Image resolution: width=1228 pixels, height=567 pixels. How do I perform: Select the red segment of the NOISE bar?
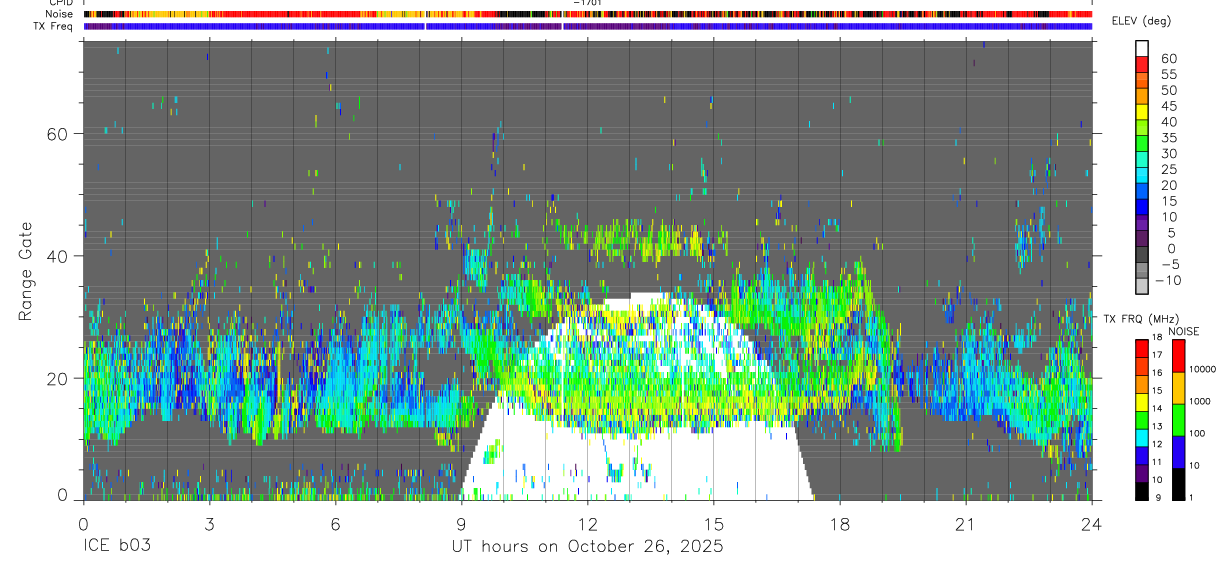pos(1178,356)
